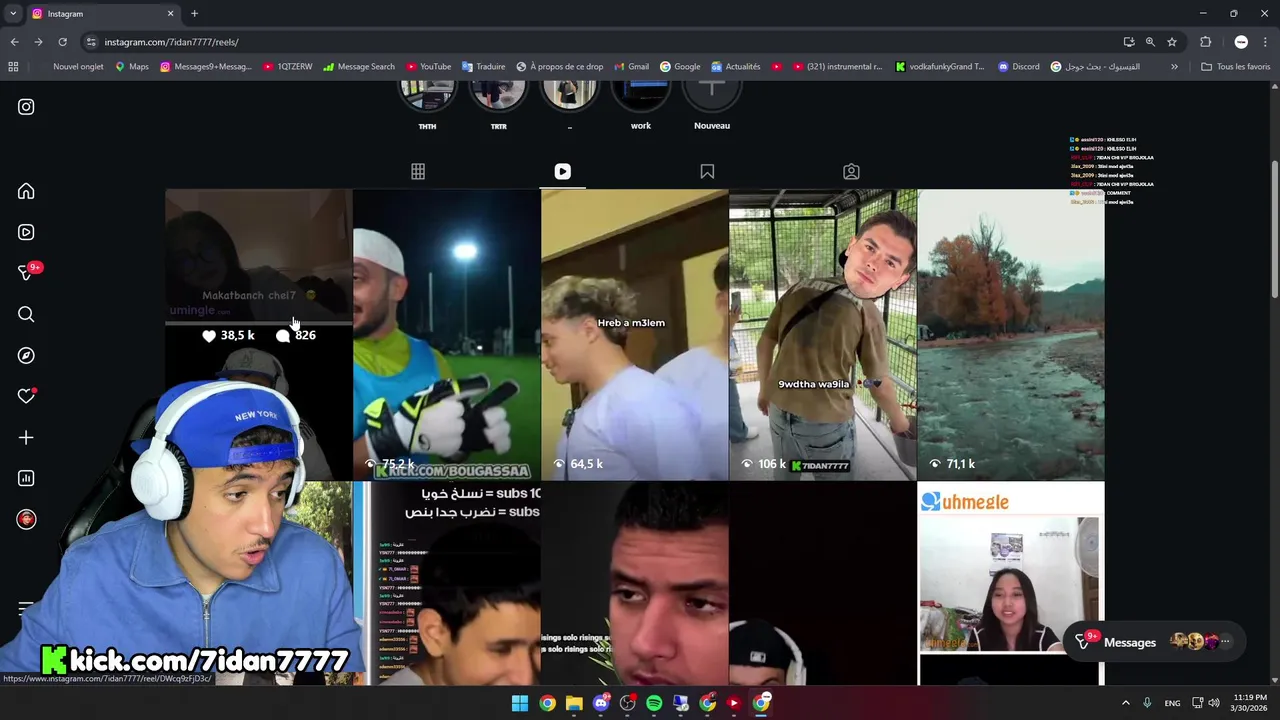
Task: Show hidden system tray icons
Action: click(1125, 703)
